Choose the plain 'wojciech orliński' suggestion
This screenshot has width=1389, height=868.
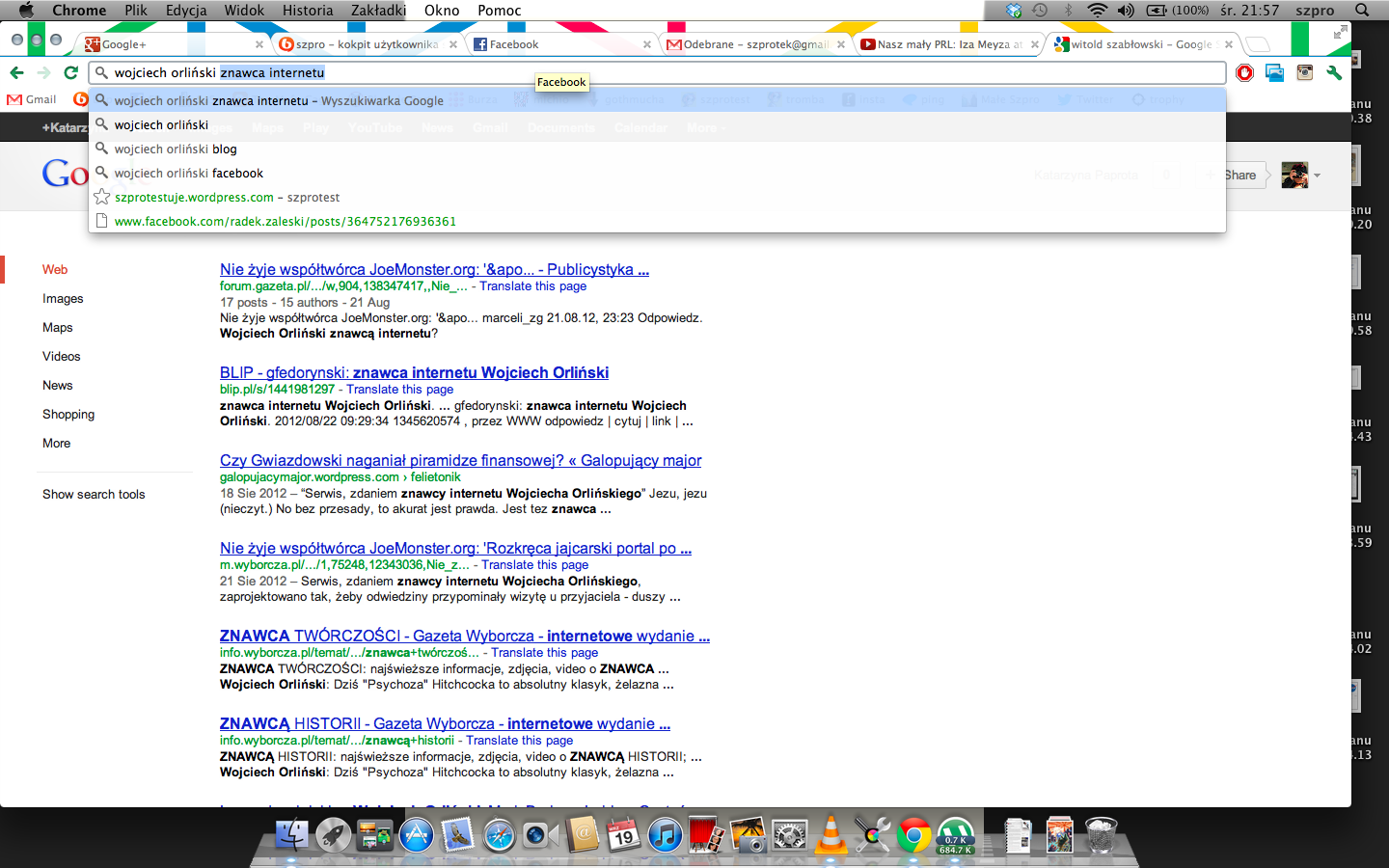[658, 124]
